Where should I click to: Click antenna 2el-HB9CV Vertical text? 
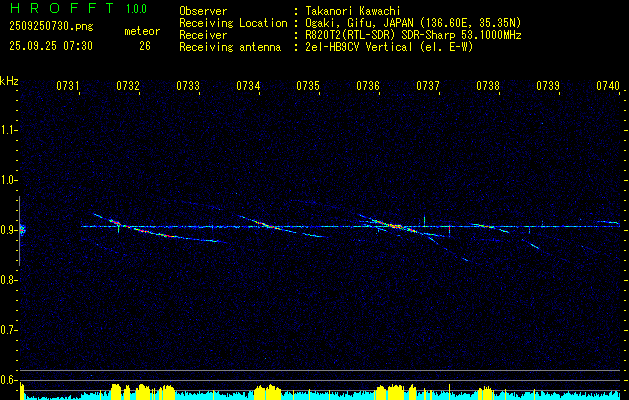click(390, 47)
